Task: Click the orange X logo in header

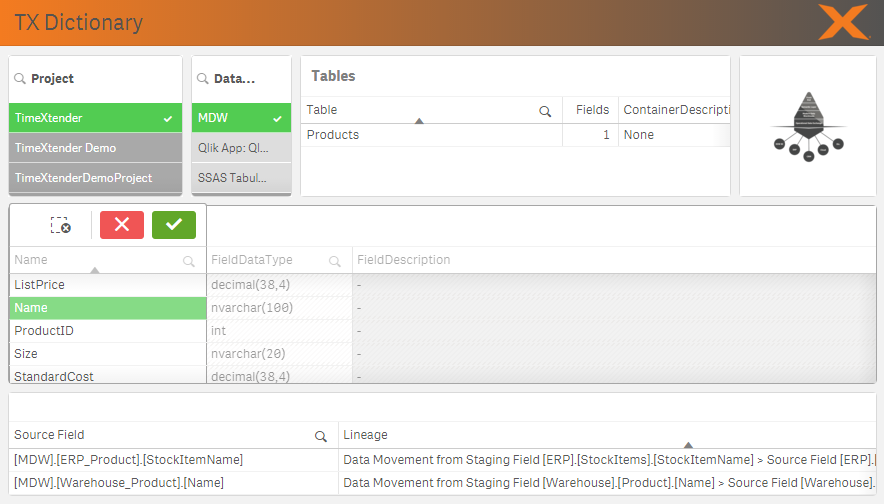Action: click(843, 22)
